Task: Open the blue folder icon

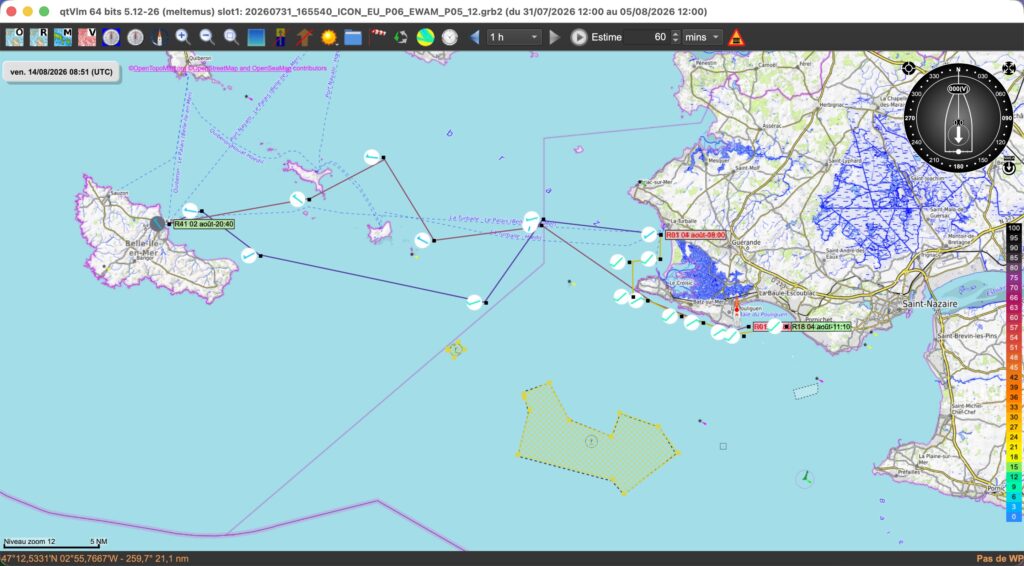Action: tap(353, 37)
